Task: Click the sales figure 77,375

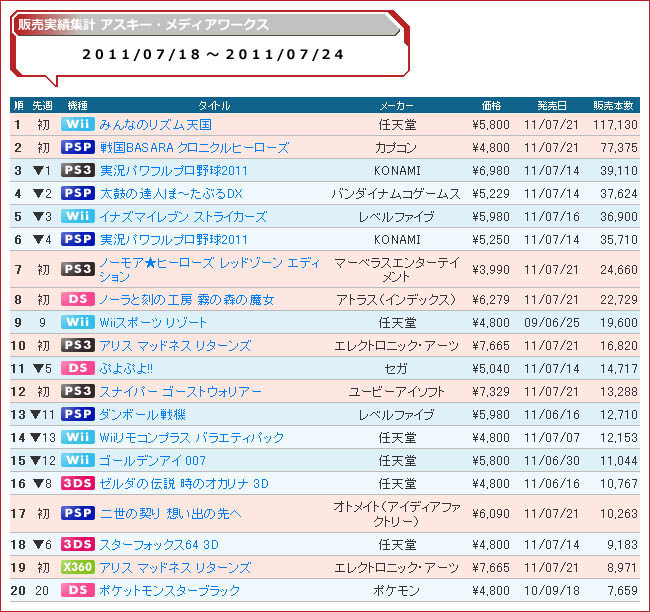Action: (x=619, y=148)
